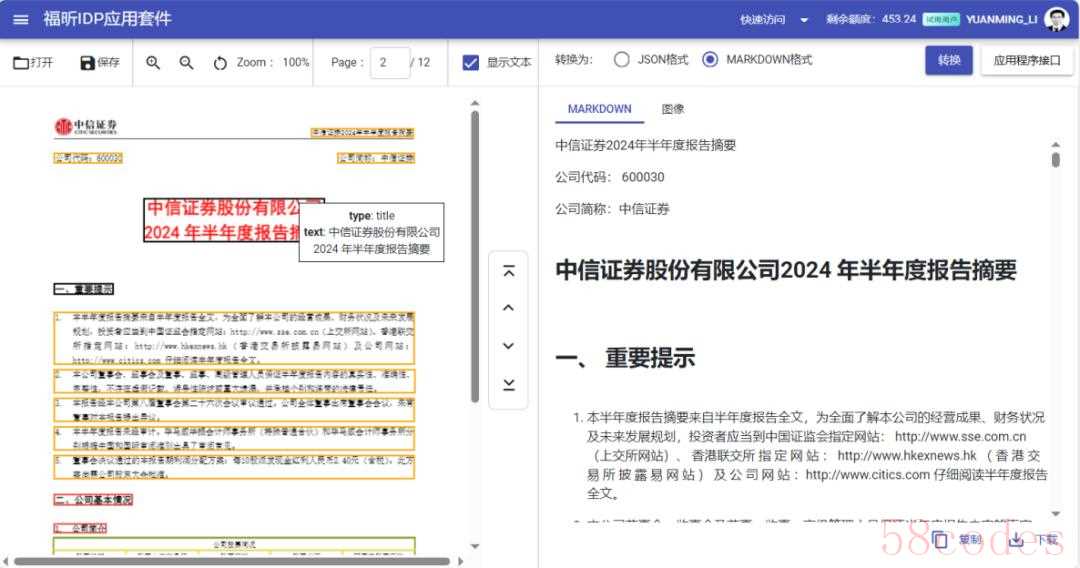Click the 公司代码: 600030 box in document
1080x568 pixels.
point(88,158)
